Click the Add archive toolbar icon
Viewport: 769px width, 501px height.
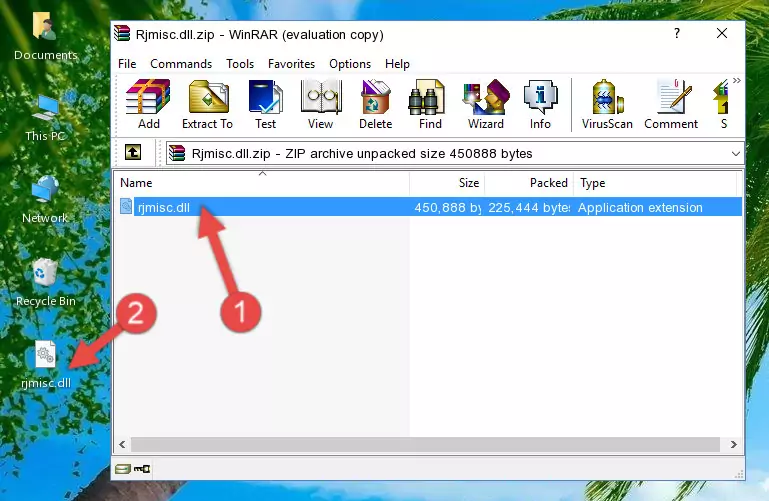tap(148, 104)
